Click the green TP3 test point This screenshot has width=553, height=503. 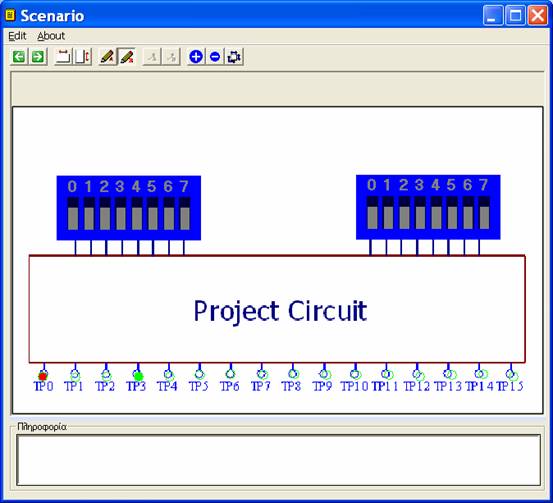[139, 376]
